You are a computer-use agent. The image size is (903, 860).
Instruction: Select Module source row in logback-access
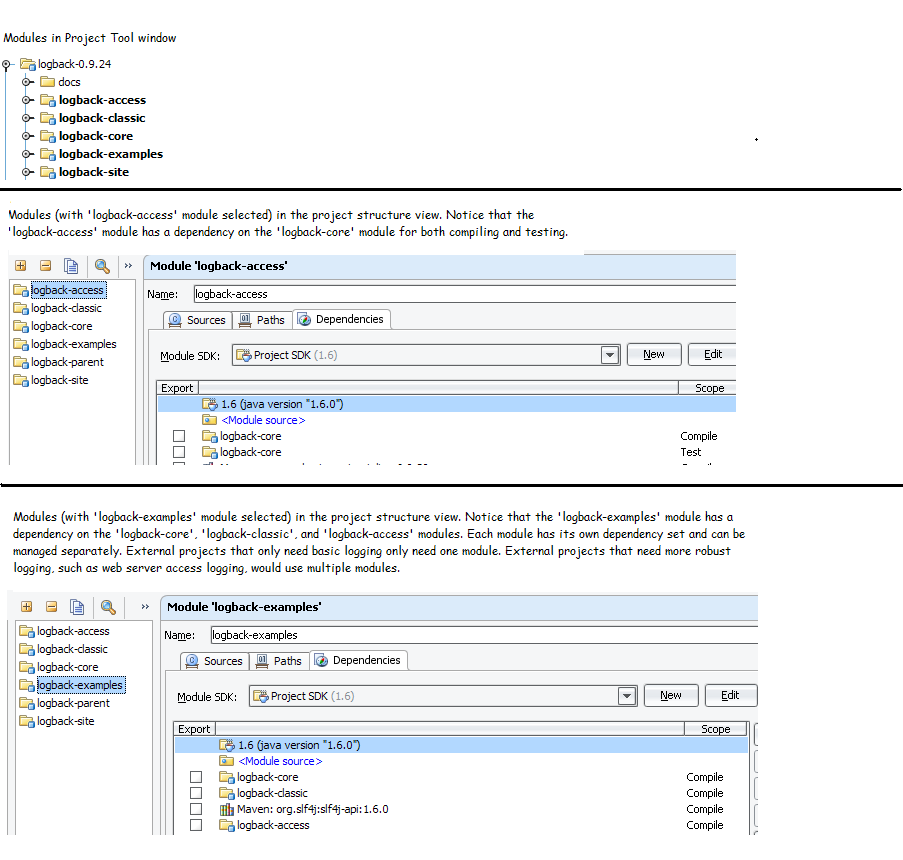(x=447, y=420)
